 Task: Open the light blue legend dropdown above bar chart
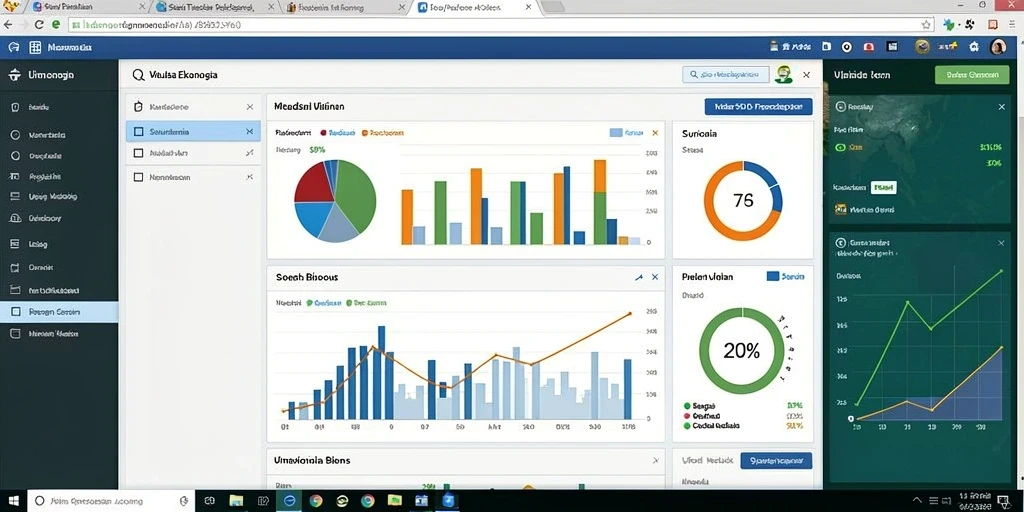[626, 133]
